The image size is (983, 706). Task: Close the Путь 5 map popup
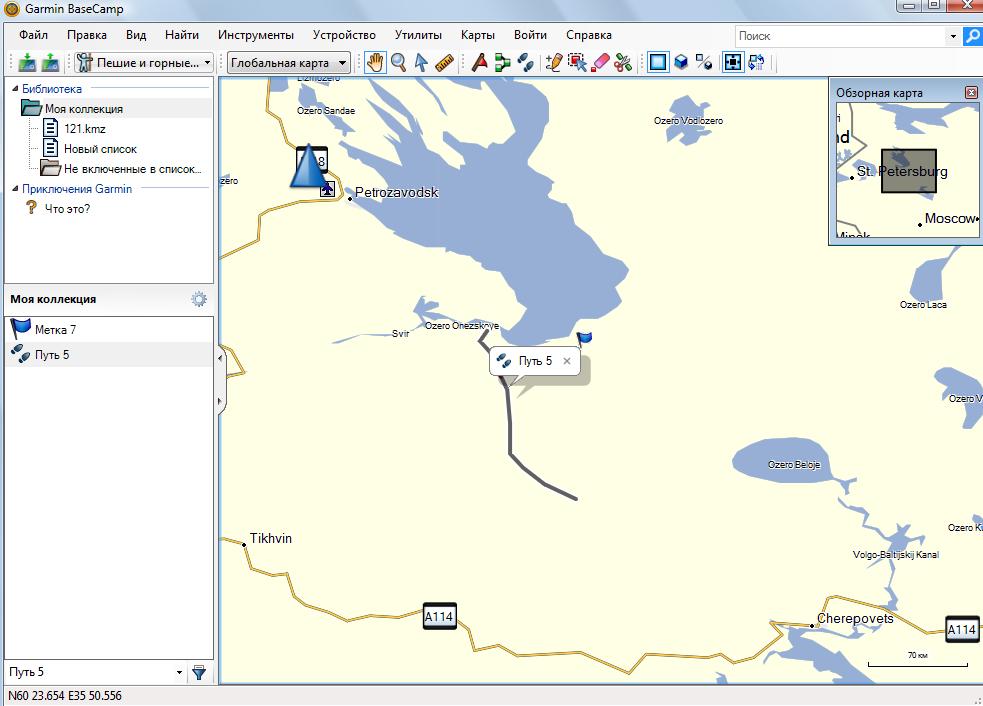click(x=567, y=361)
